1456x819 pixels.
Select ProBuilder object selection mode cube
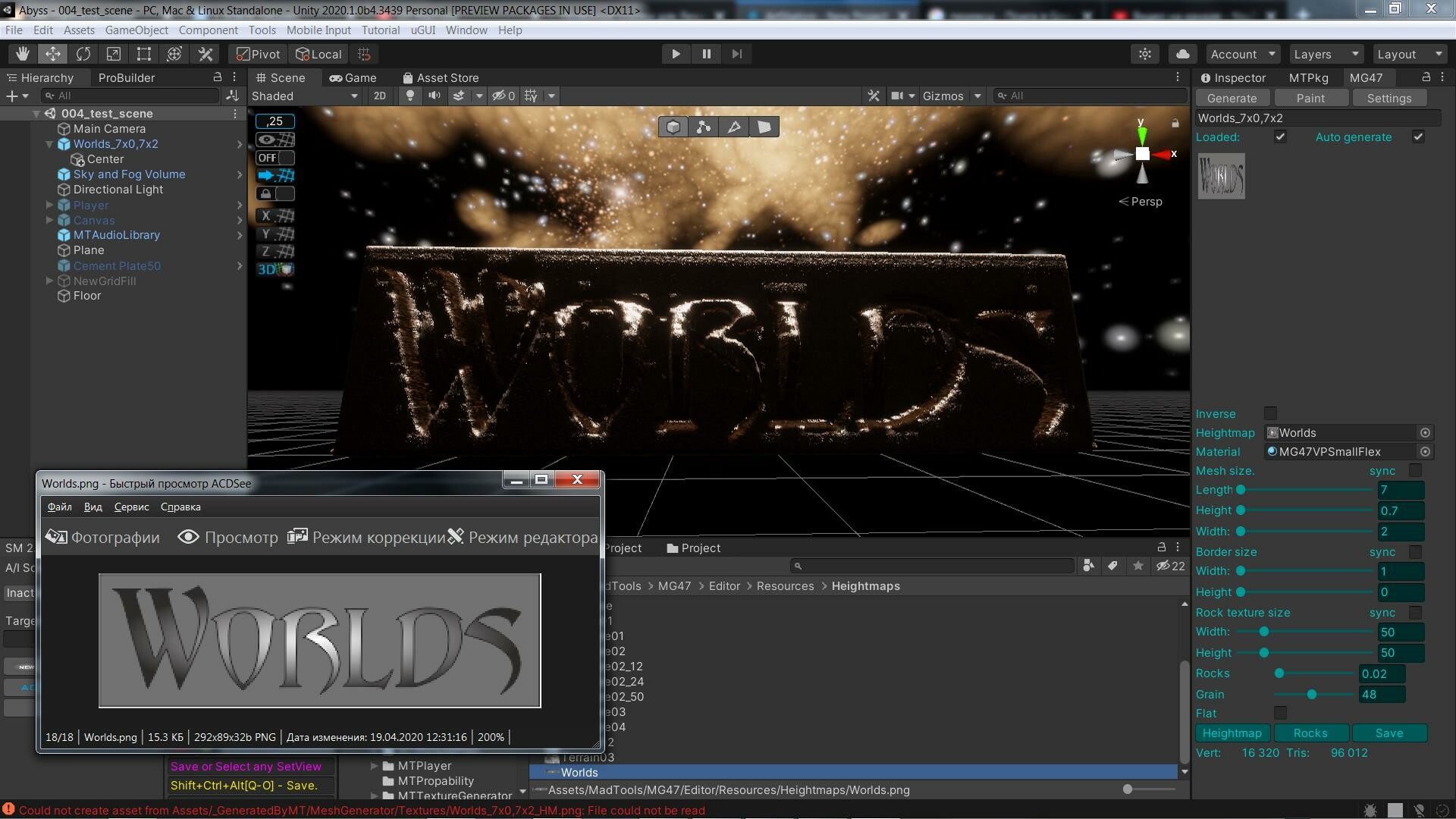(673, 127)
